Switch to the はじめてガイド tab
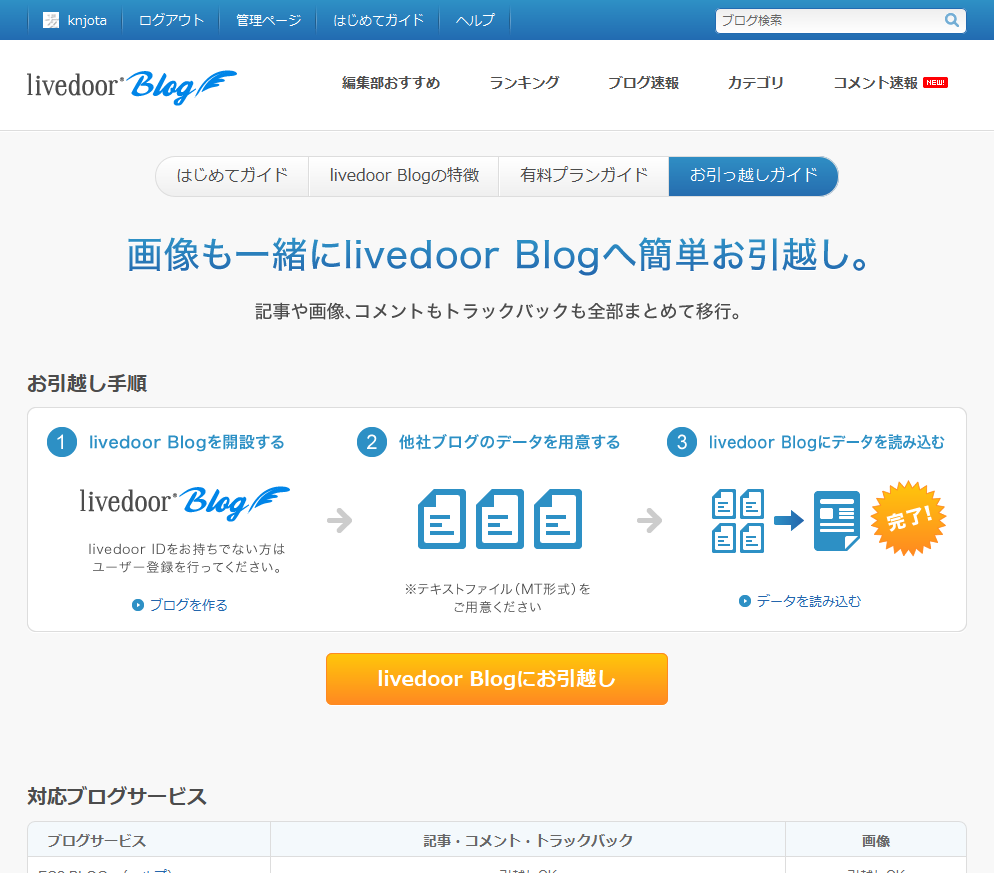The width and height of the screenshot is (994, 873). [232, 176]
